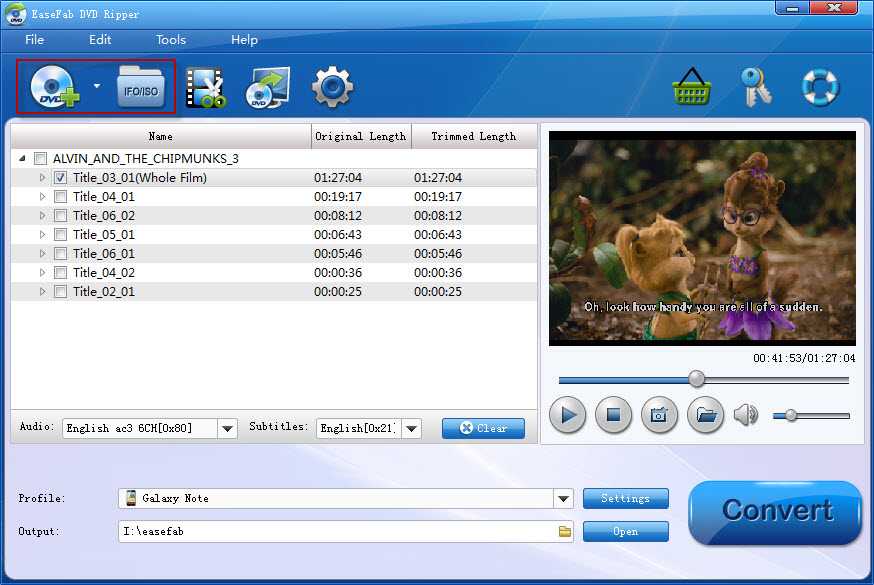The height and width of the screenshot is (585, 874).
Task: Click the preview seek slider handle
Action: (696, 379)
